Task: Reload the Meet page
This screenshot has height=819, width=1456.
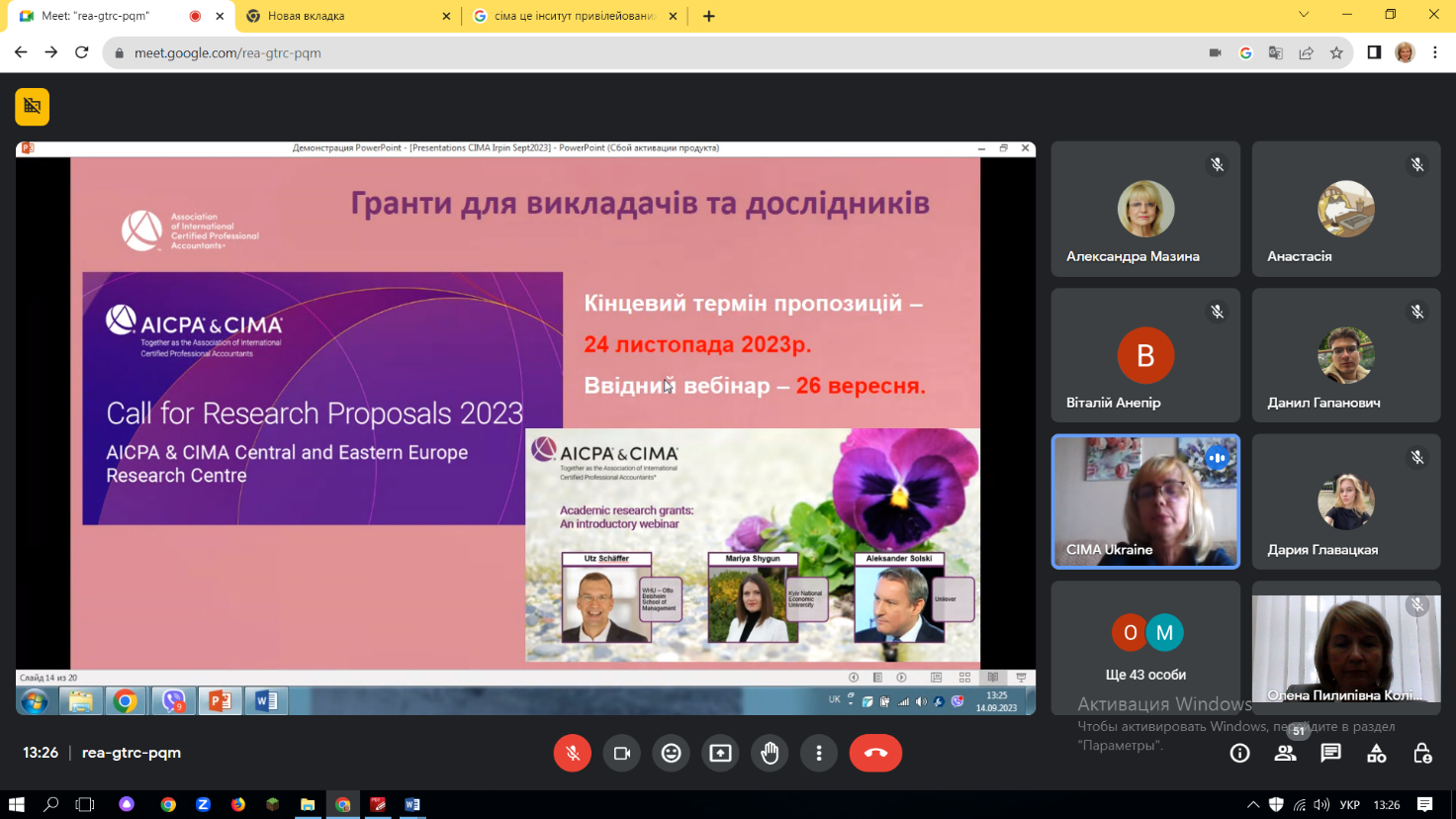Action: pyautogui.click(x=82, y=52)
